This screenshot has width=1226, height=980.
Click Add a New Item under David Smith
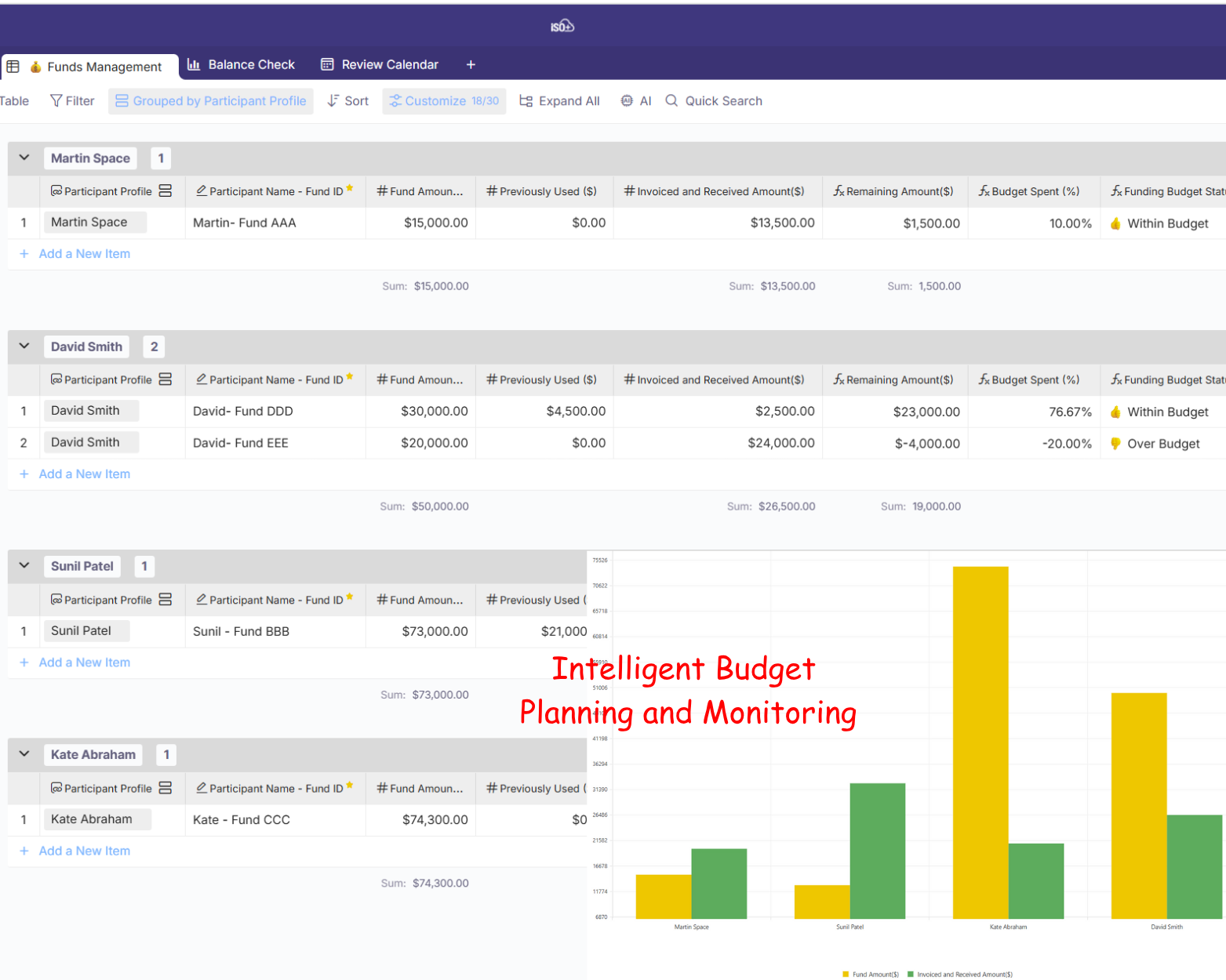click(84, 474)
